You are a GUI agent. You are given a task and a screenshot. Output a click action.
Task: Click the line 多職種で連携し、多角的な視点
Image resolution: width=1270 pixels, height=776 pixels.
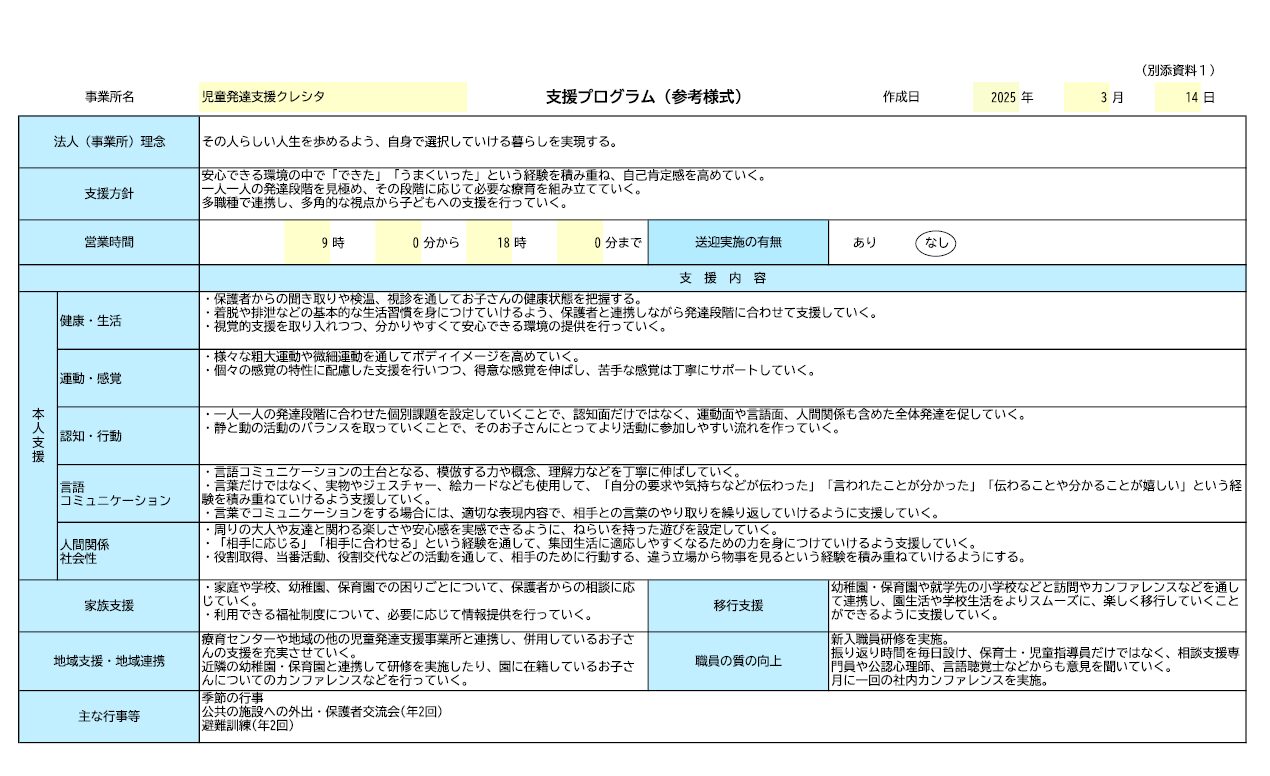385,203
